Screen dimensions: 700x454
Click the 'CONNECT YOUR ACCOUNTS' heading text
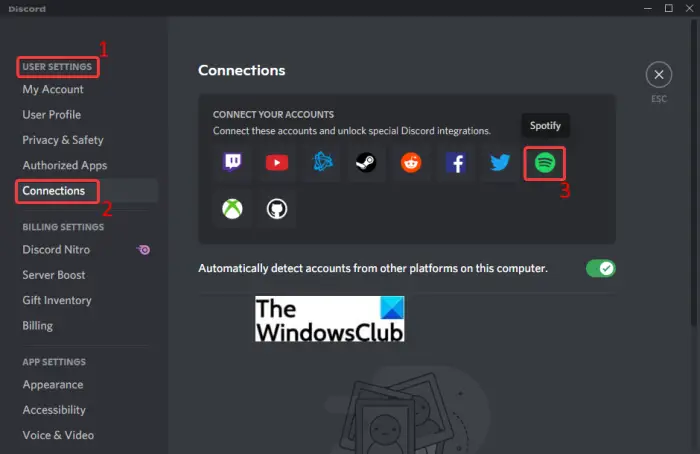pos(273,115)
